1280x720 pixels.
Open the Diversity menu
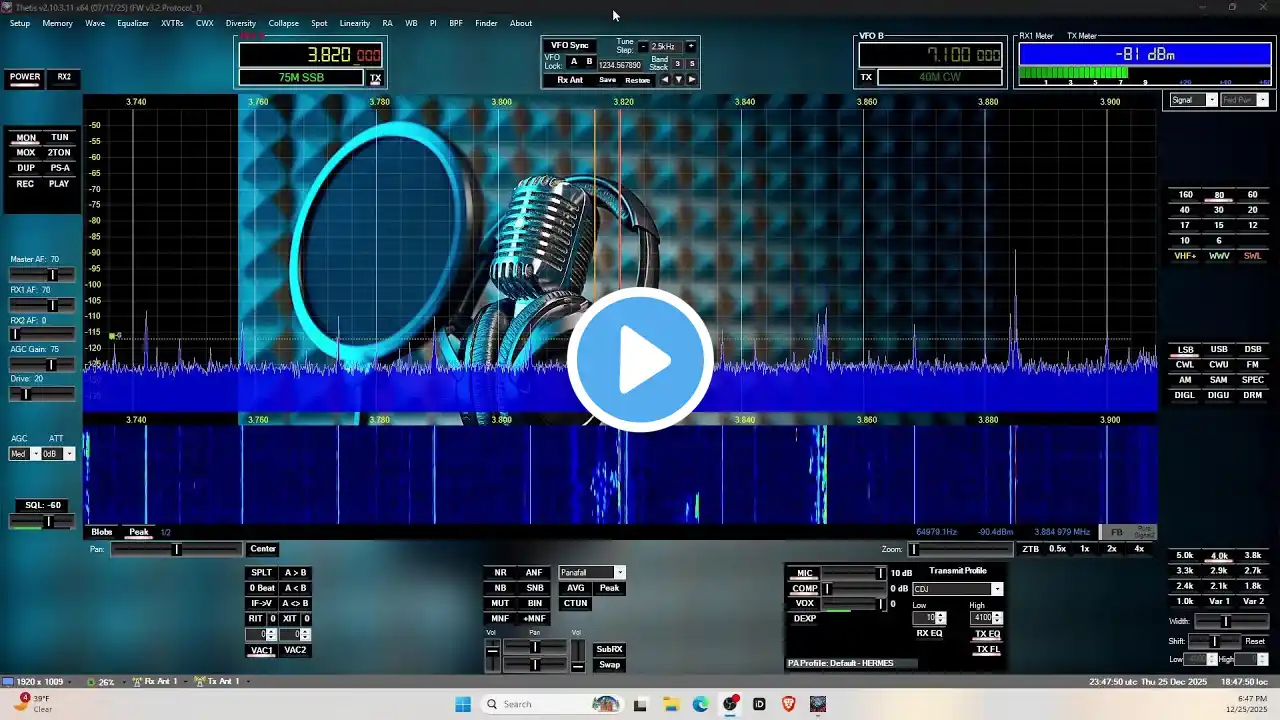[x=241, y=23]
